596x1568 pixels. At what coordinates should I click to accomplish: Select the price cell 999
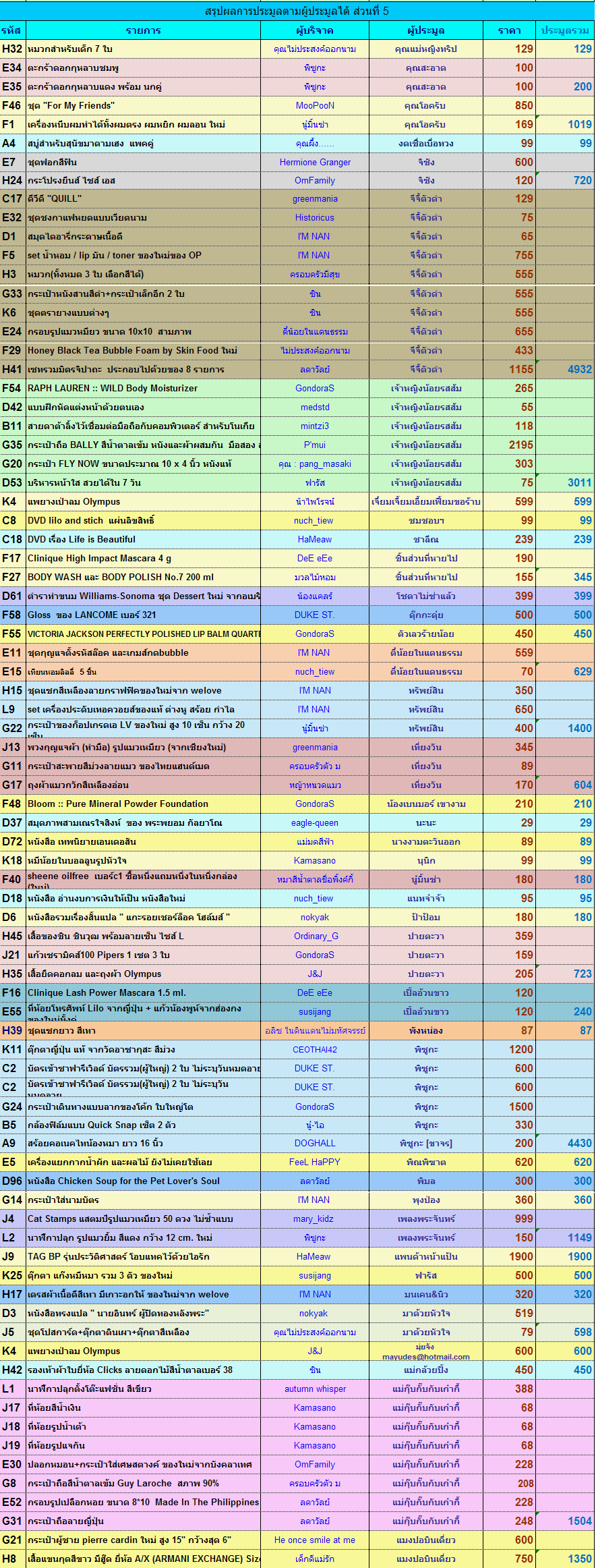click(510, 1219)
